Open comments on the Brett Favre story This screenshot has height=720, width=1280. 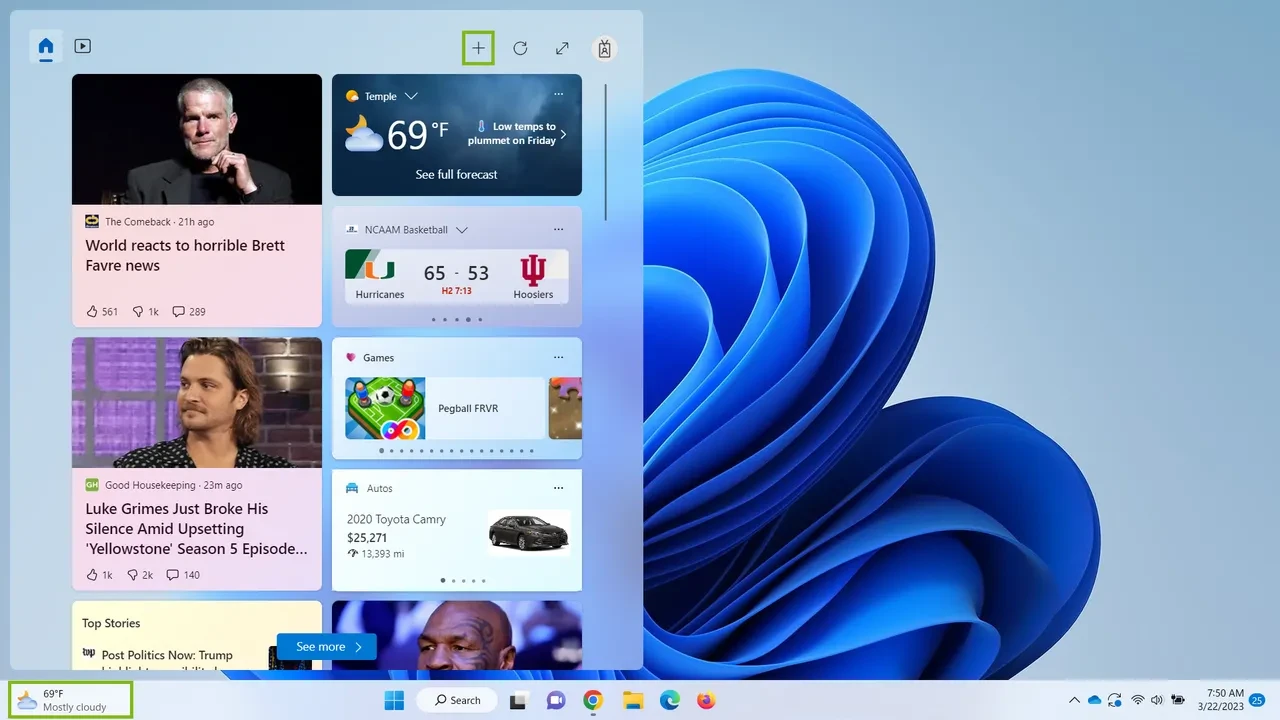point(179,311)
